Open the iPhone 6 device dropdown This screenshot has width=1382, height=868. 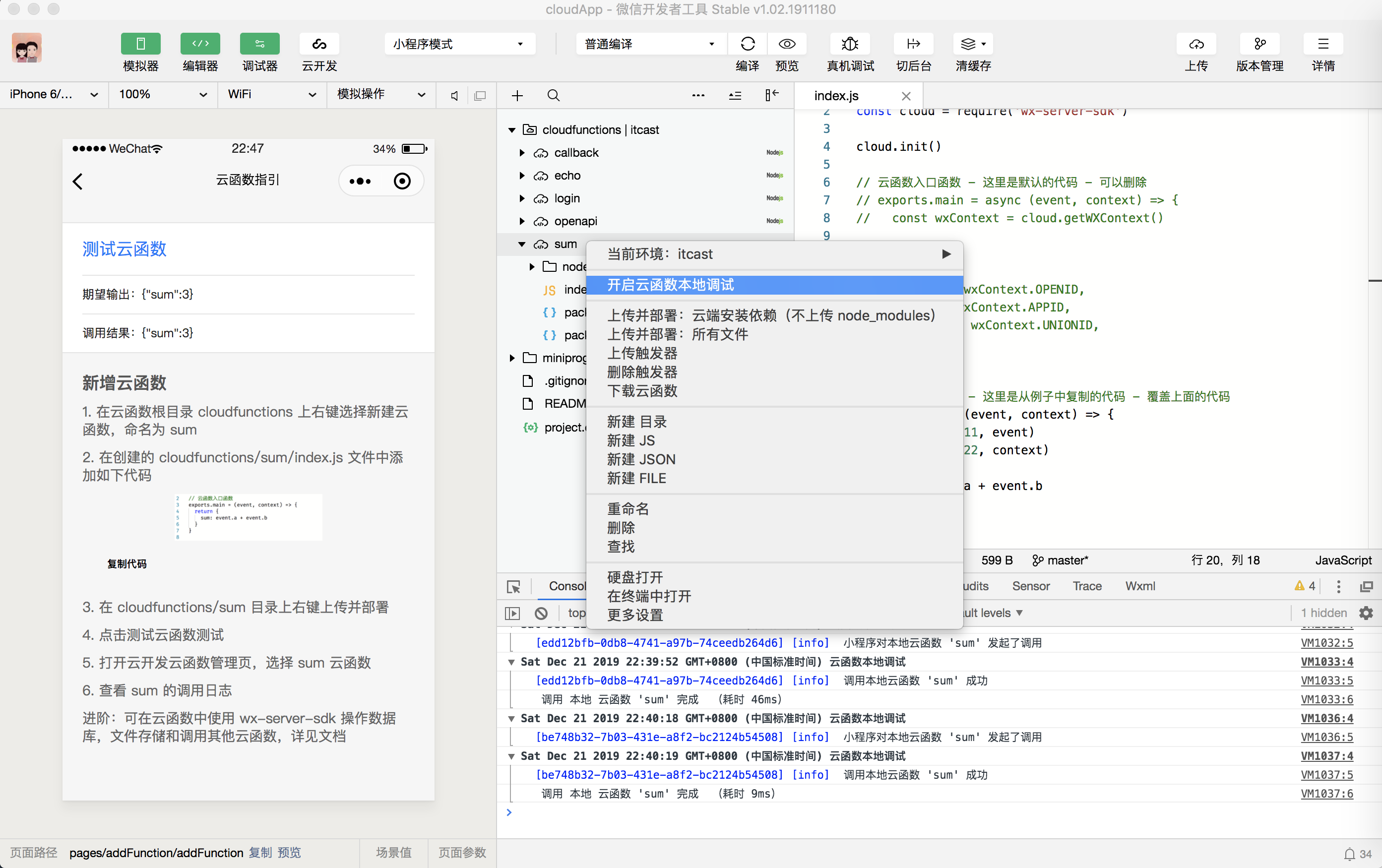point(54,95)
